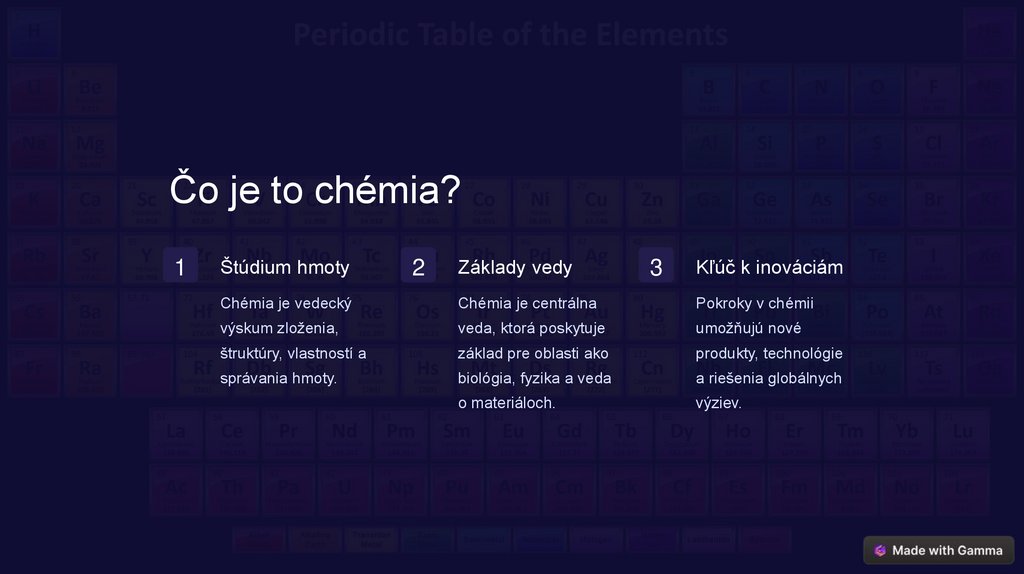
Task: Click the Periodic Table of the Elements title
Action: pyautogui.click(x=510, y=35)
